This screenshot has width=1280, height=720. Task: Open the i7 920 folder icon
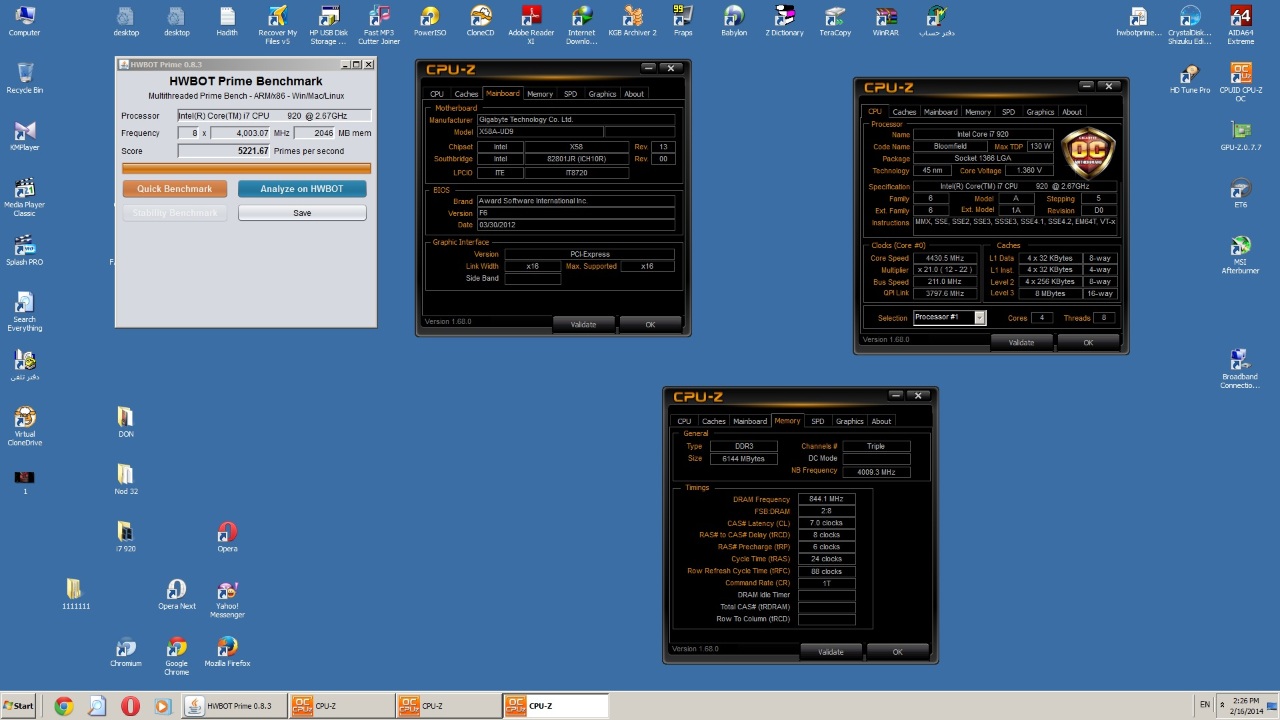[x=125, y=537]
